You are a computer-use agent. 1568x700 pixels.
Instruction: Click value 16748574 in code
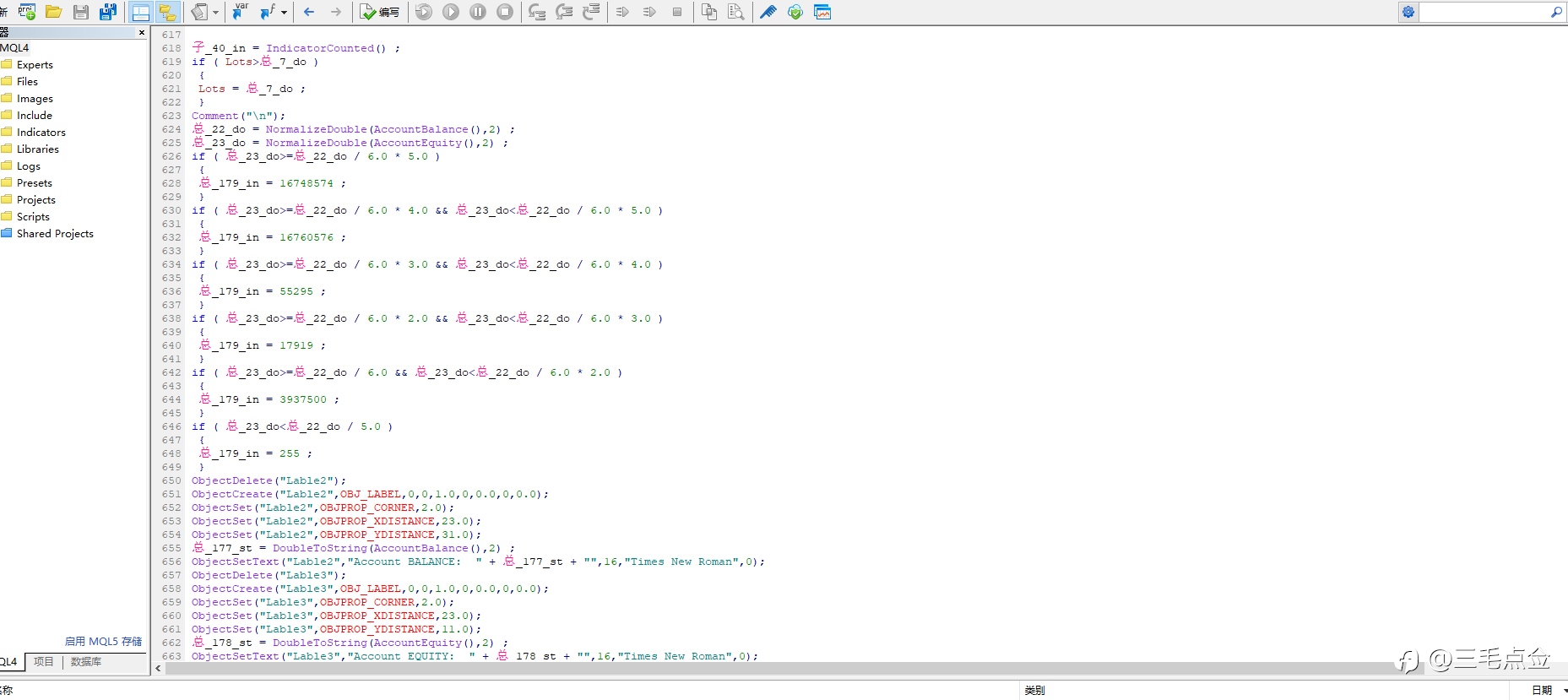click(x=307, y=183)
